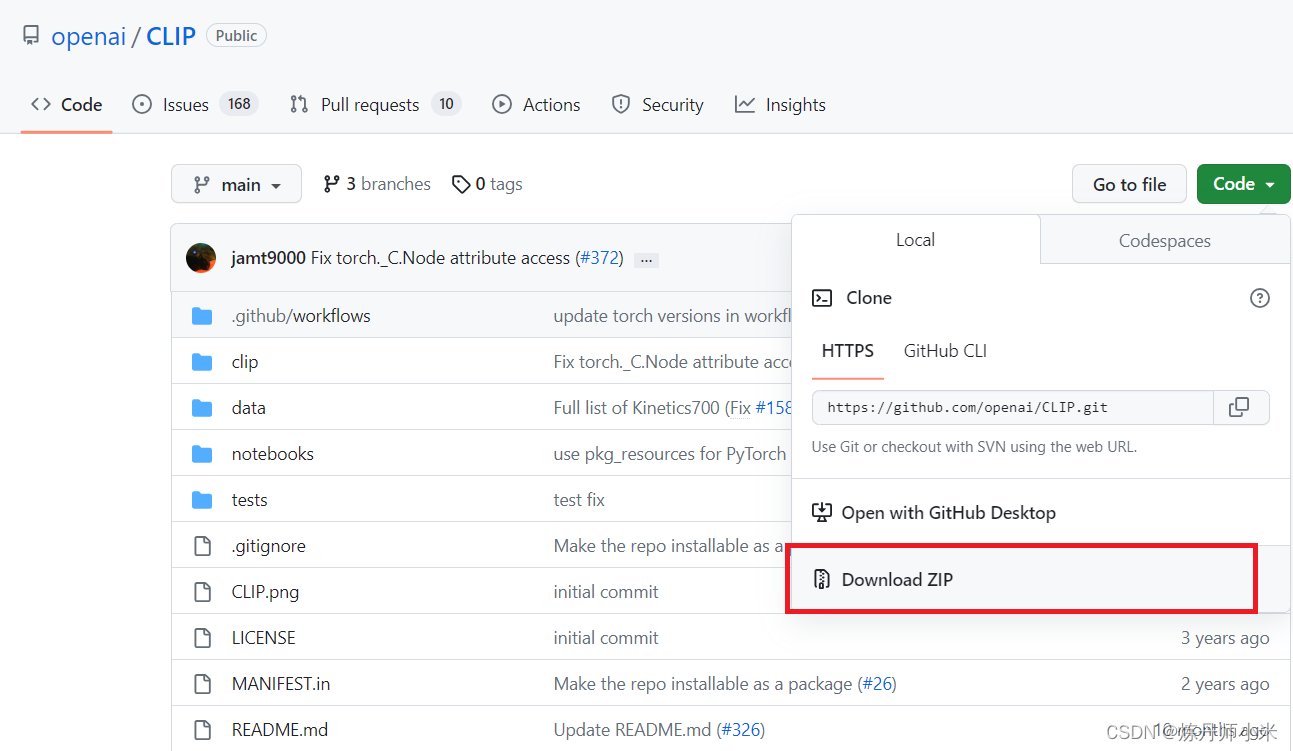Image resolution: width=1293 pixels, height=751 pixels.
Task: Click the Pull requests counter badge 10
Action: pos(446,104)
